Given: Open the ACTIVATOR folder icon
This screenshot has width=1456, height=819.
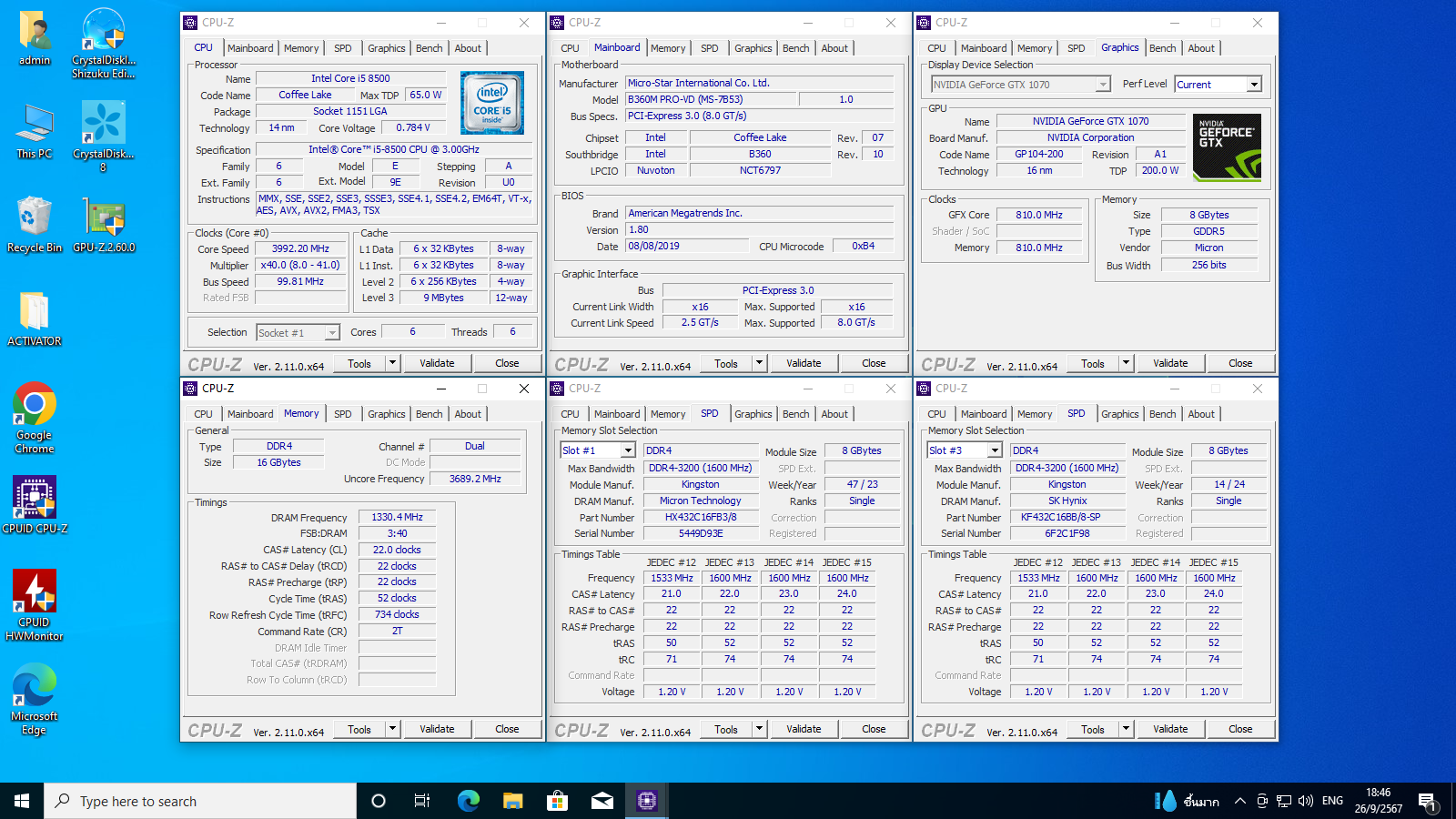Looking at the screenshot, I should coord(35,318).
